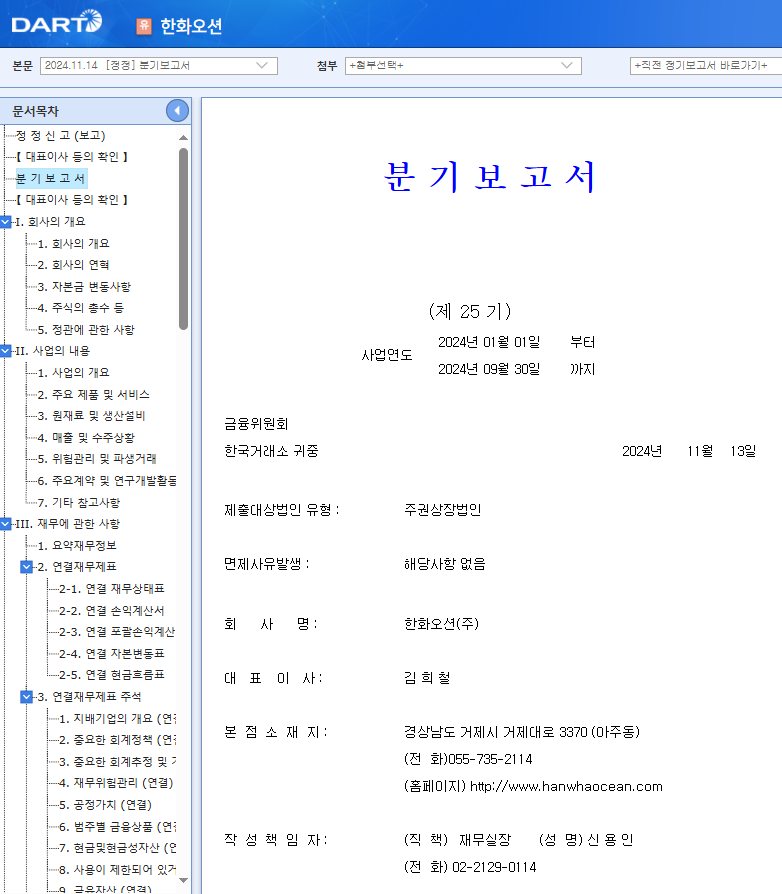Click the 김 희 철 representative name
Screen dimensions: 782x894
pyautogui.click(x=427, y=678)
